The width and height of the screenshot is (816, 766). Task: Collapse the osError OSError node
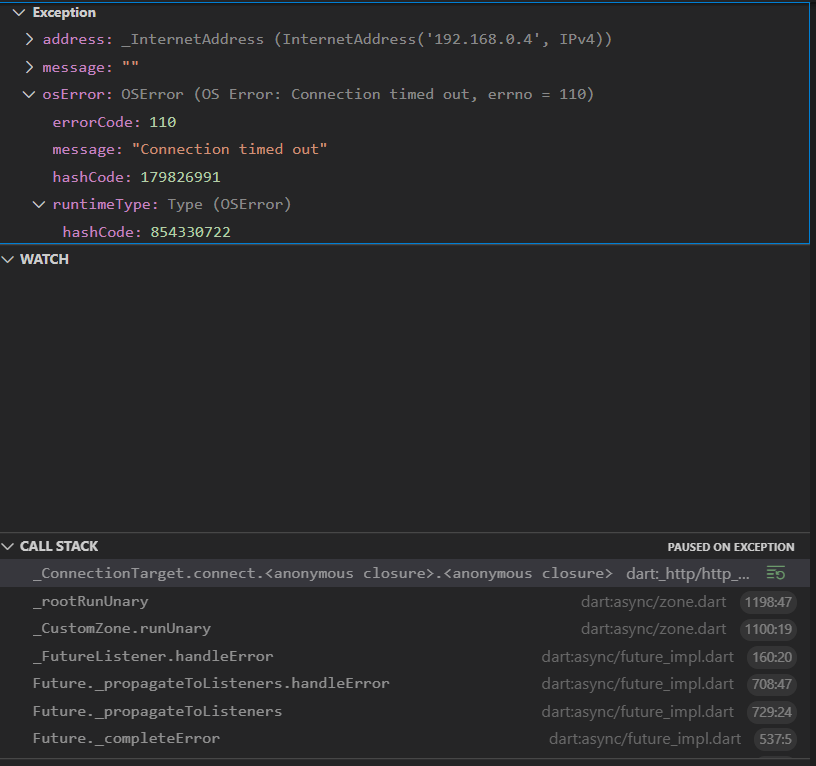29,94
